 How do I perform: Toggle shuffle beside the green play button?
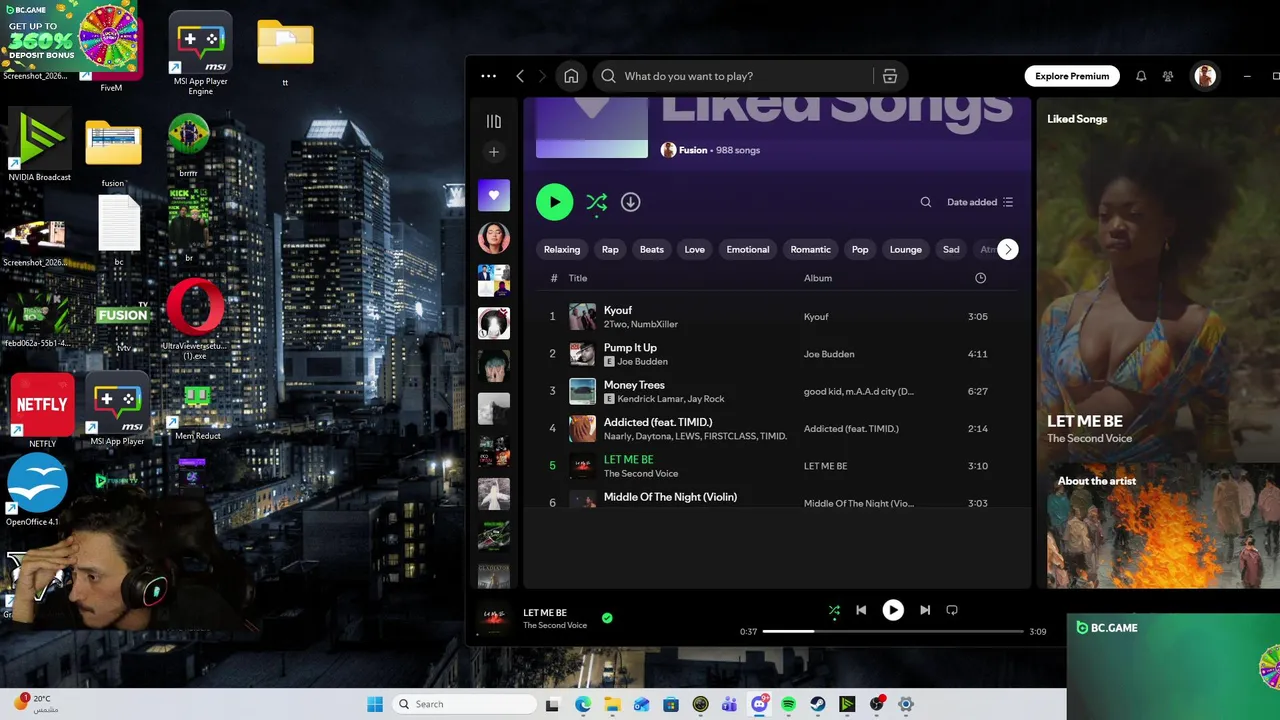(x=597, y=203)
